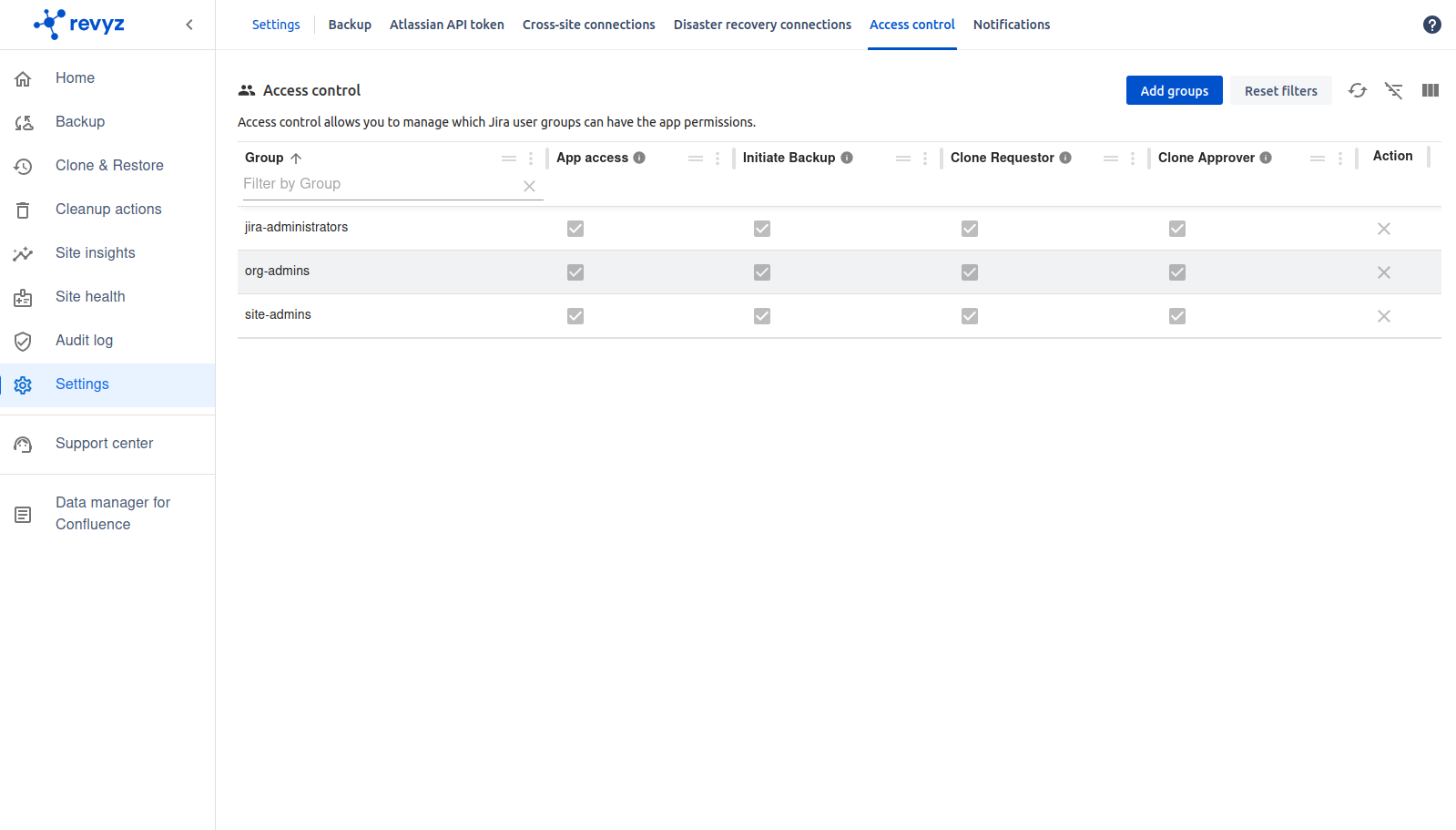Click the App access info icon
The width and height of the screenshot is (1456, 830).
[x=639, y=158]
